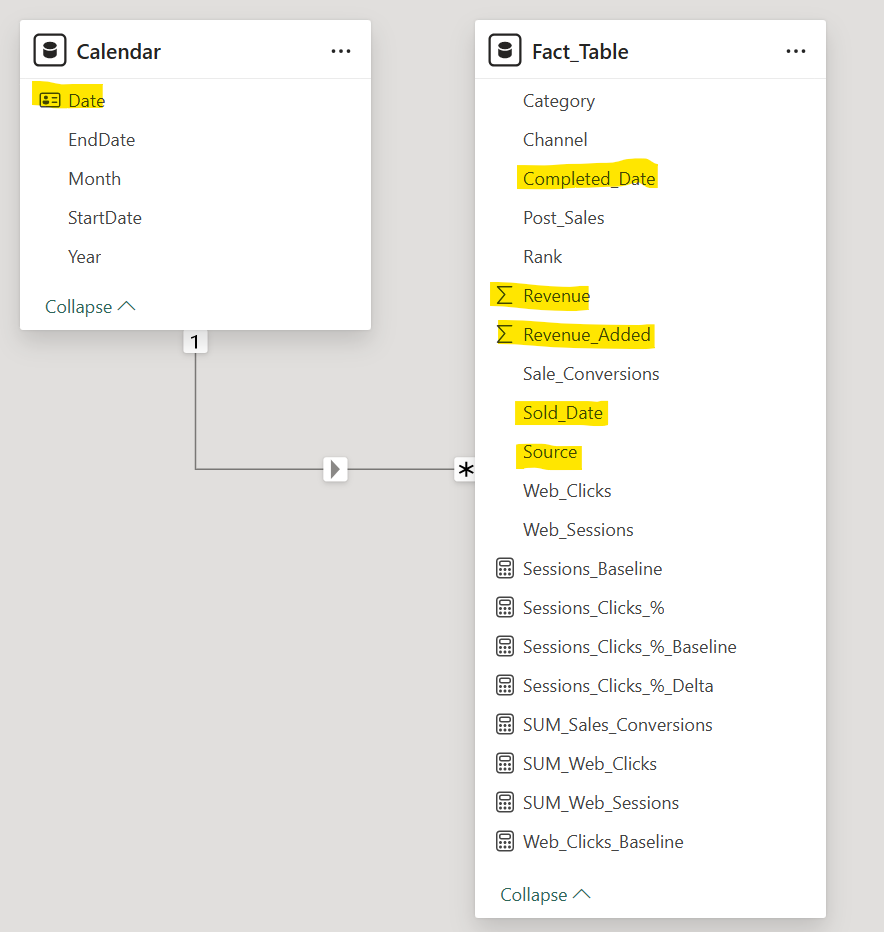The width and height of the screenshot is (884, 932).
Task: Click the Calendar table database icon
Action: 50,51
